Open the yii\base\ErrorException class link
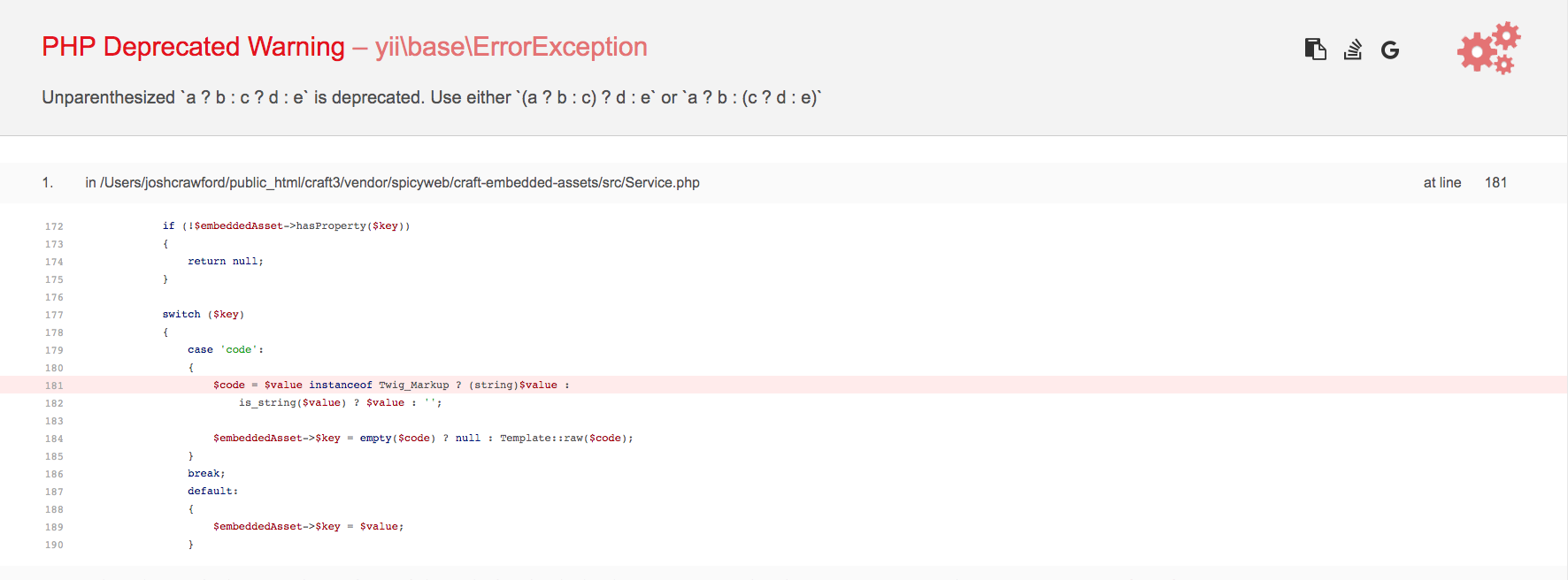The image size is (1568, 580). (x=511, y=47)
